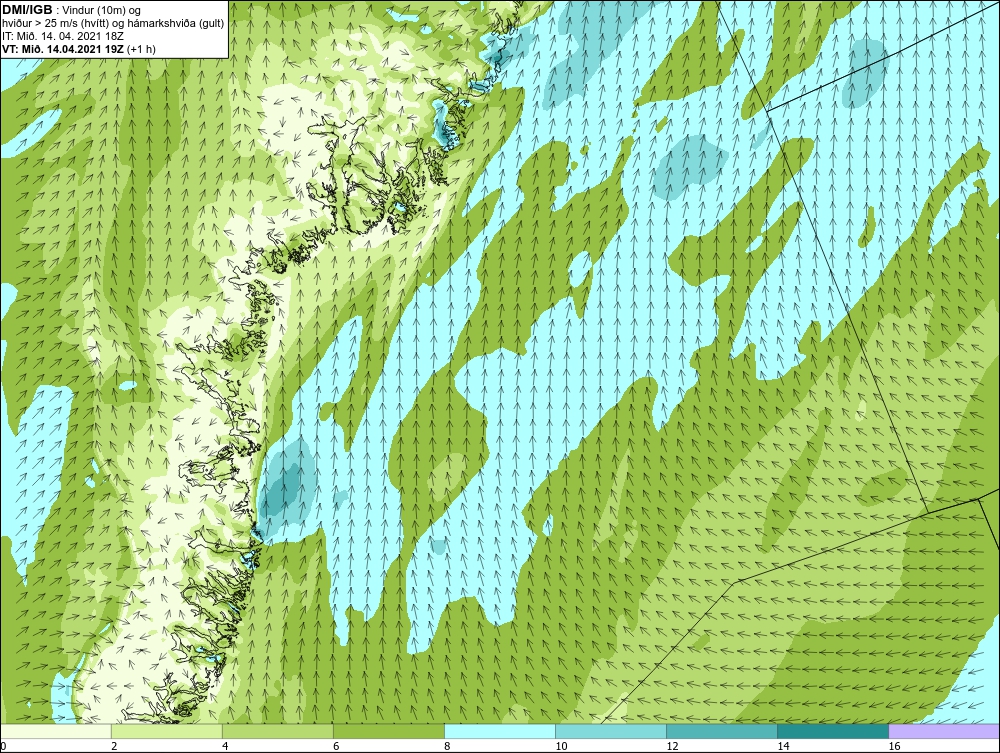Click the legend scale label "10"
The width and height of the screenshot is (1000, 753).
pyautogui.click(x=561, y=747)
